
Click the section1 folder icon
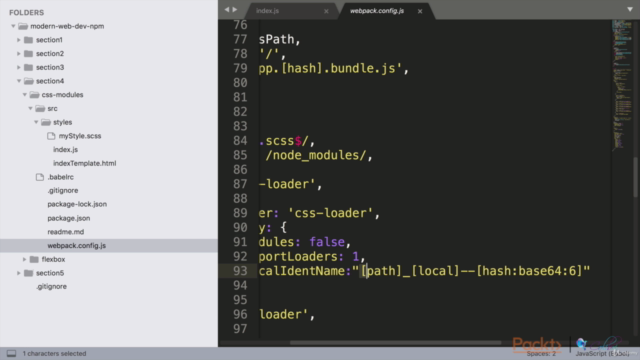click(29, 40)
